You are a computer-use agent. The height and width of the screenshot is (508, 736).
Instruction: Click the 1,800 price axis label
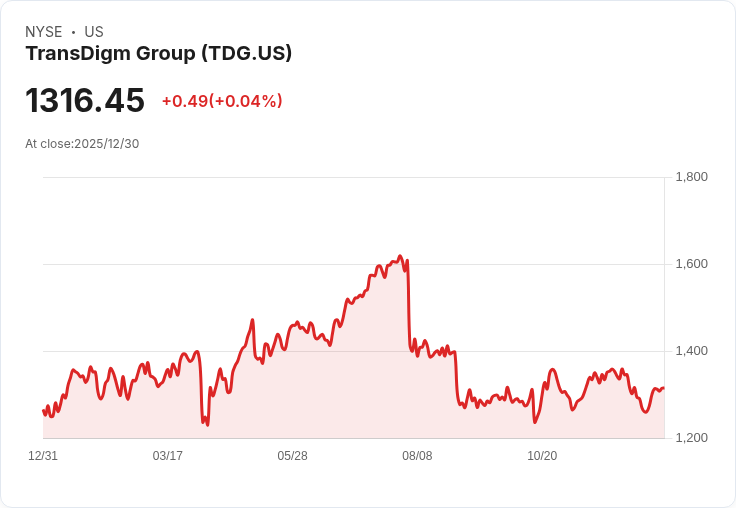coord(691,177)
